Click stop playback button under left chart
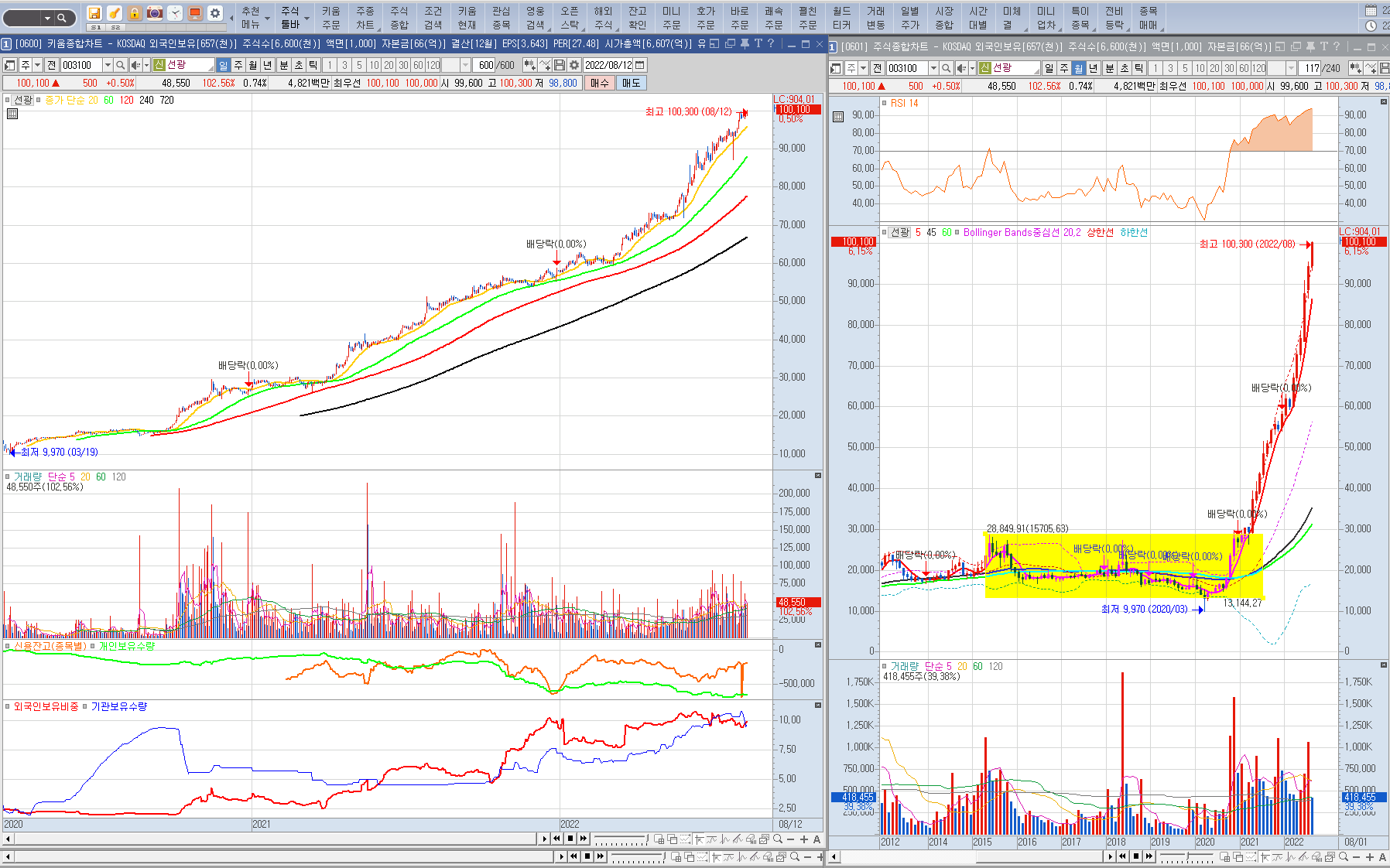This screenshot has width=1390, height=868. click(570, 839)
